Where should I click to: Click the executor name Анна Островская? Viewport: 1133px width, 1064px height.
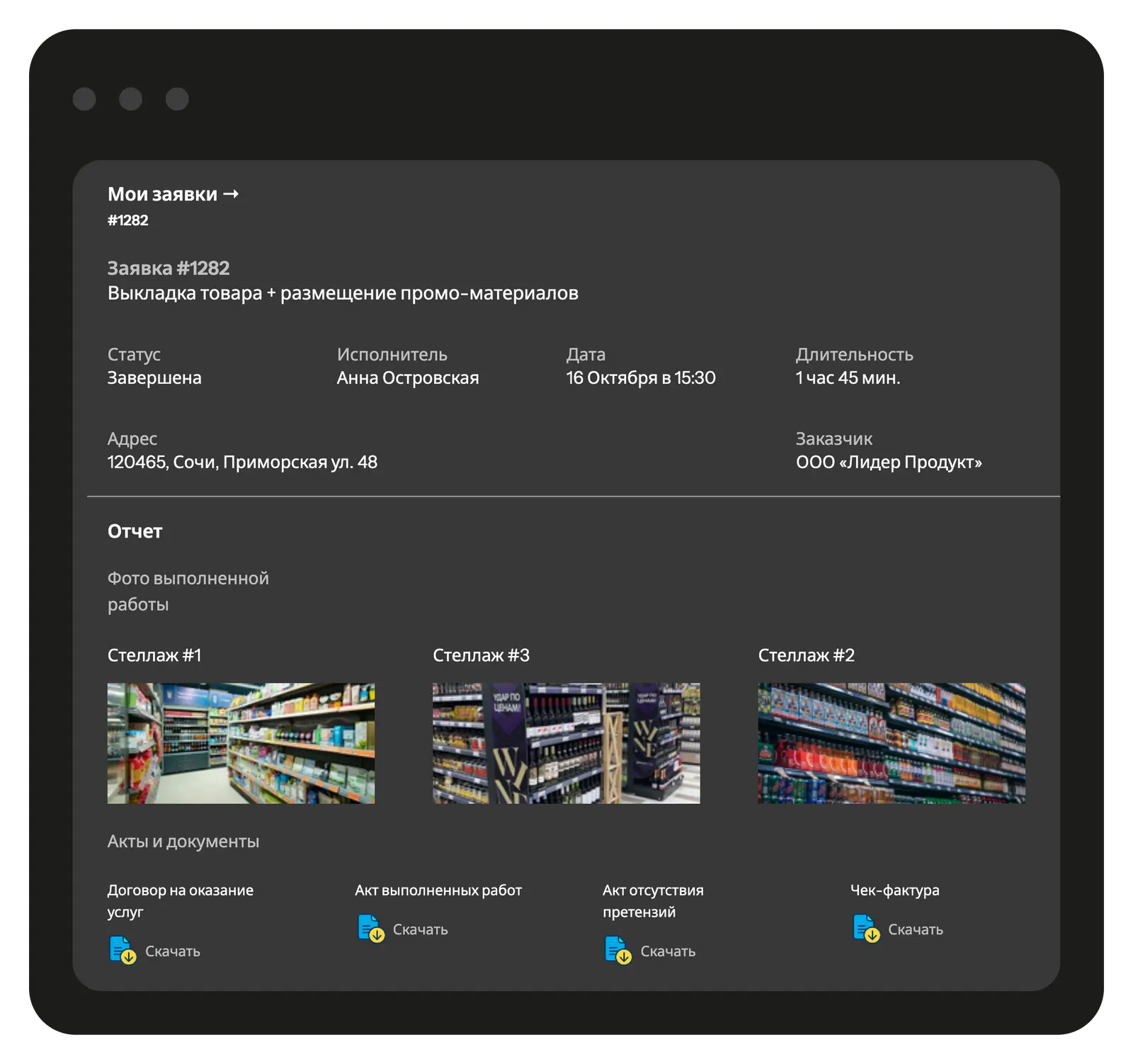[408, 378]
